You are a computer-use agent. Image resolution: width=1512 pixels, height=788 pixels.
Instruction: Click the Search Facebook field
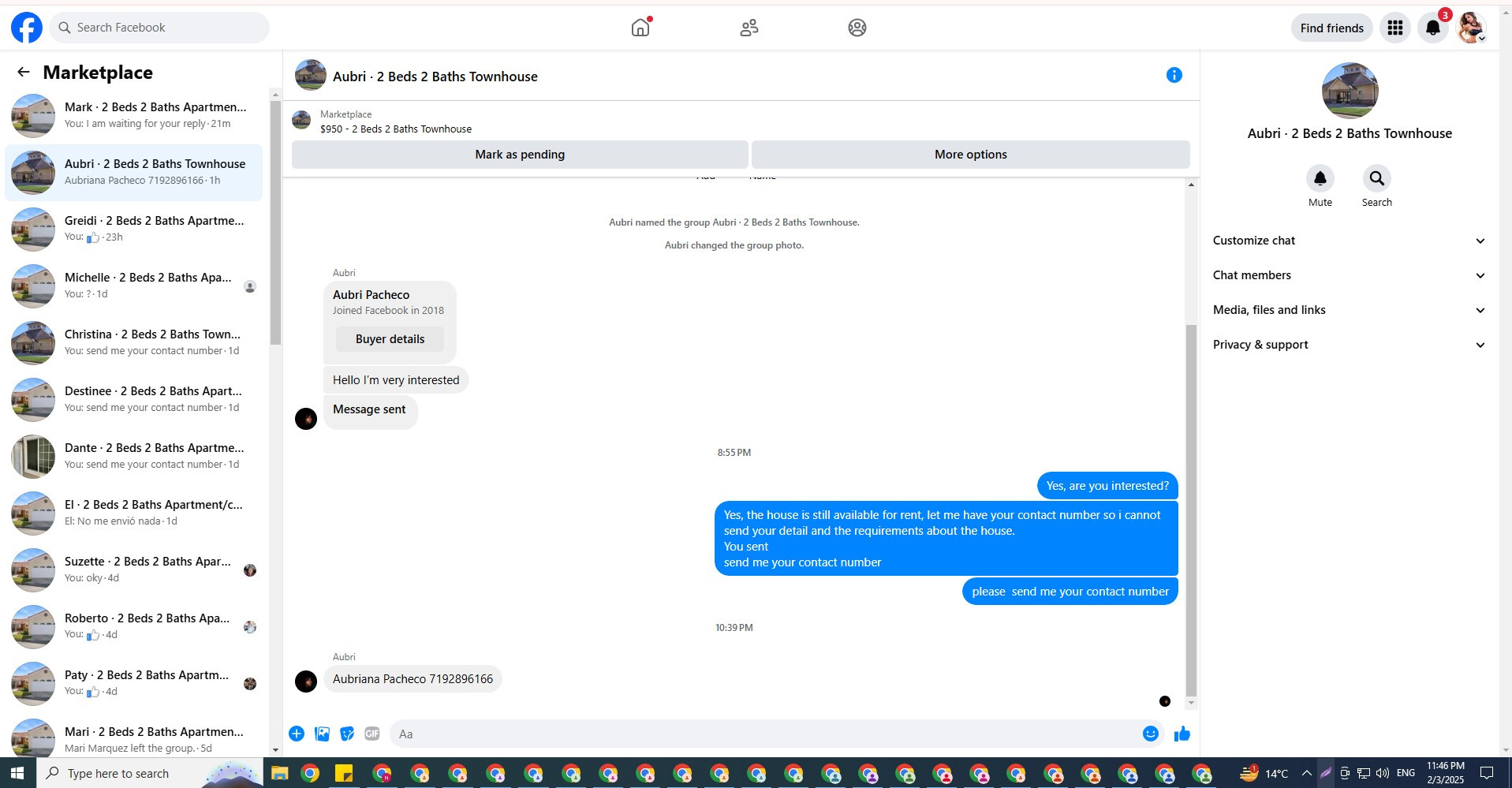pos(159,28)
